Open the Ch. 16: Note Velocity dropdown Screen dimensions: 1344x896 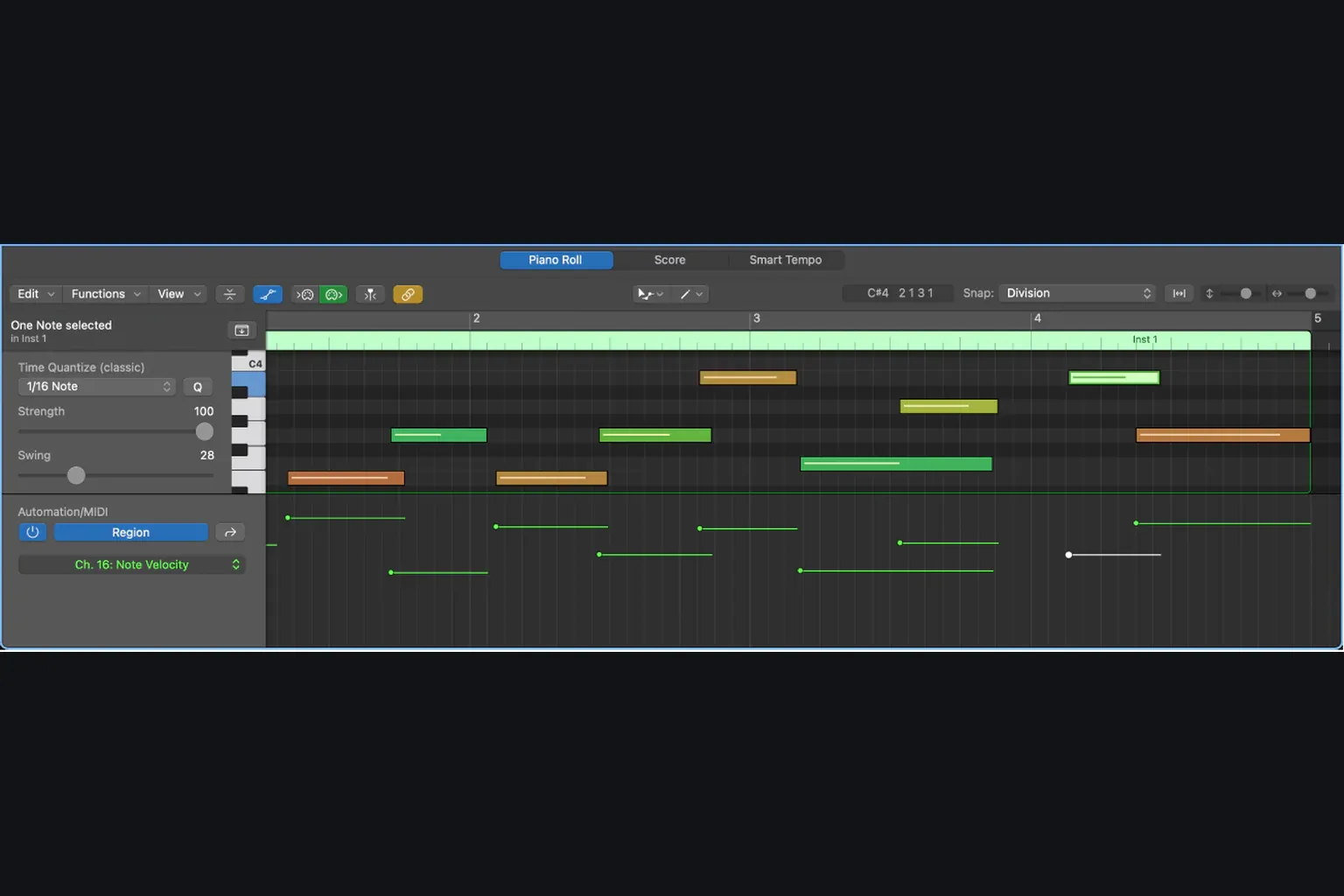132,564
